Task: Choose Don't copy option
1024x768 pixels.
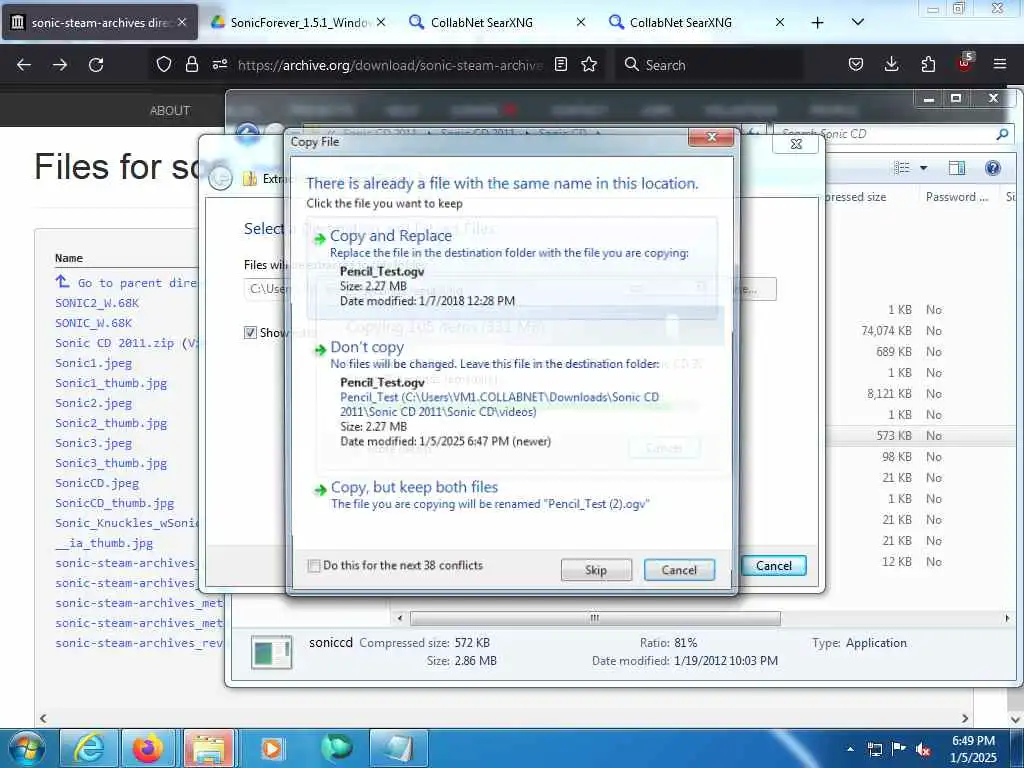Action: pyautogui.click(x=513, y=396)
